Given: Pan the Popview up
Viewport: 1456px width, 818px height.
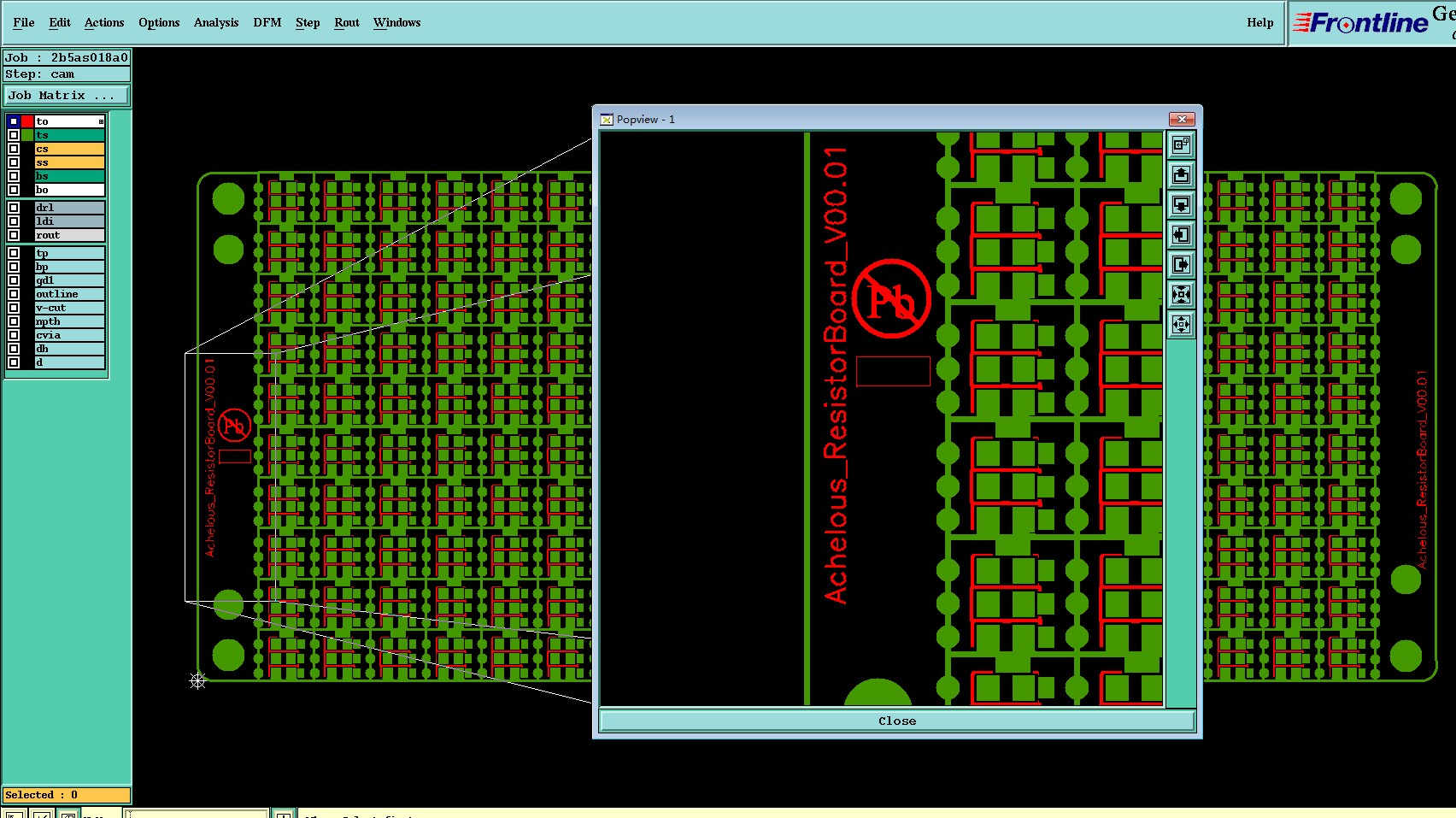Looking at the screenshot, I should coord(1181,175).
